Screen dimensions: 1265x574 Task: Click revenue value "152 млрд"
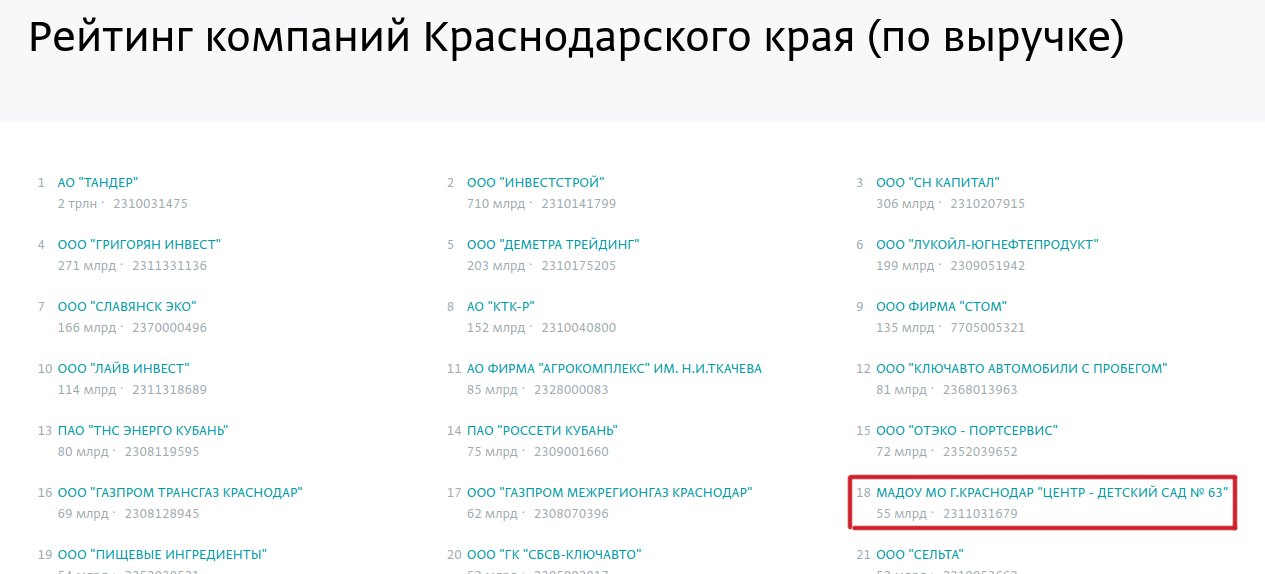point(496,328)
